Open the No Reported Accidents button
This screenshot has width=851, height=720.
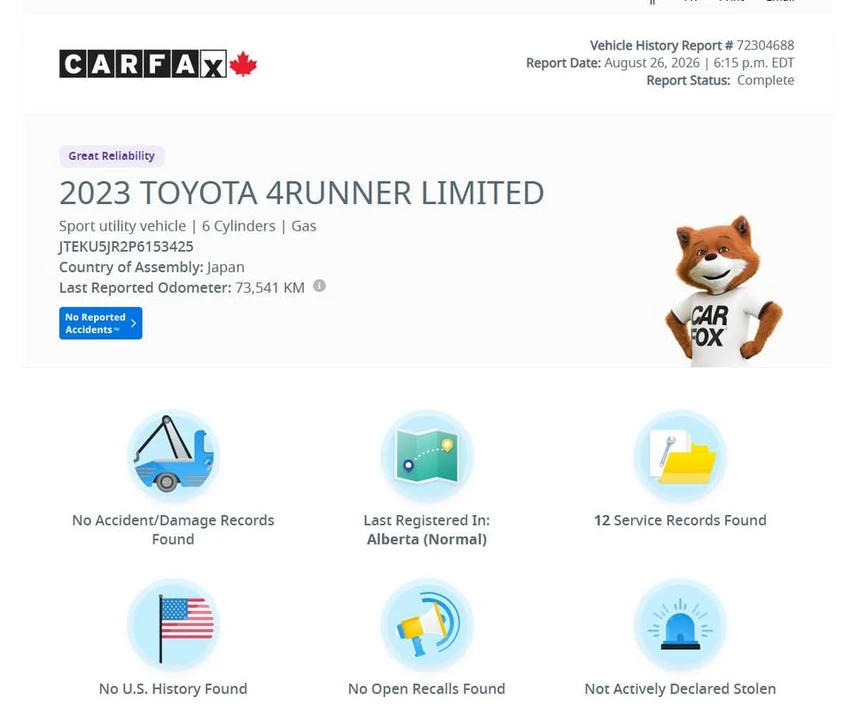point(100,323)
